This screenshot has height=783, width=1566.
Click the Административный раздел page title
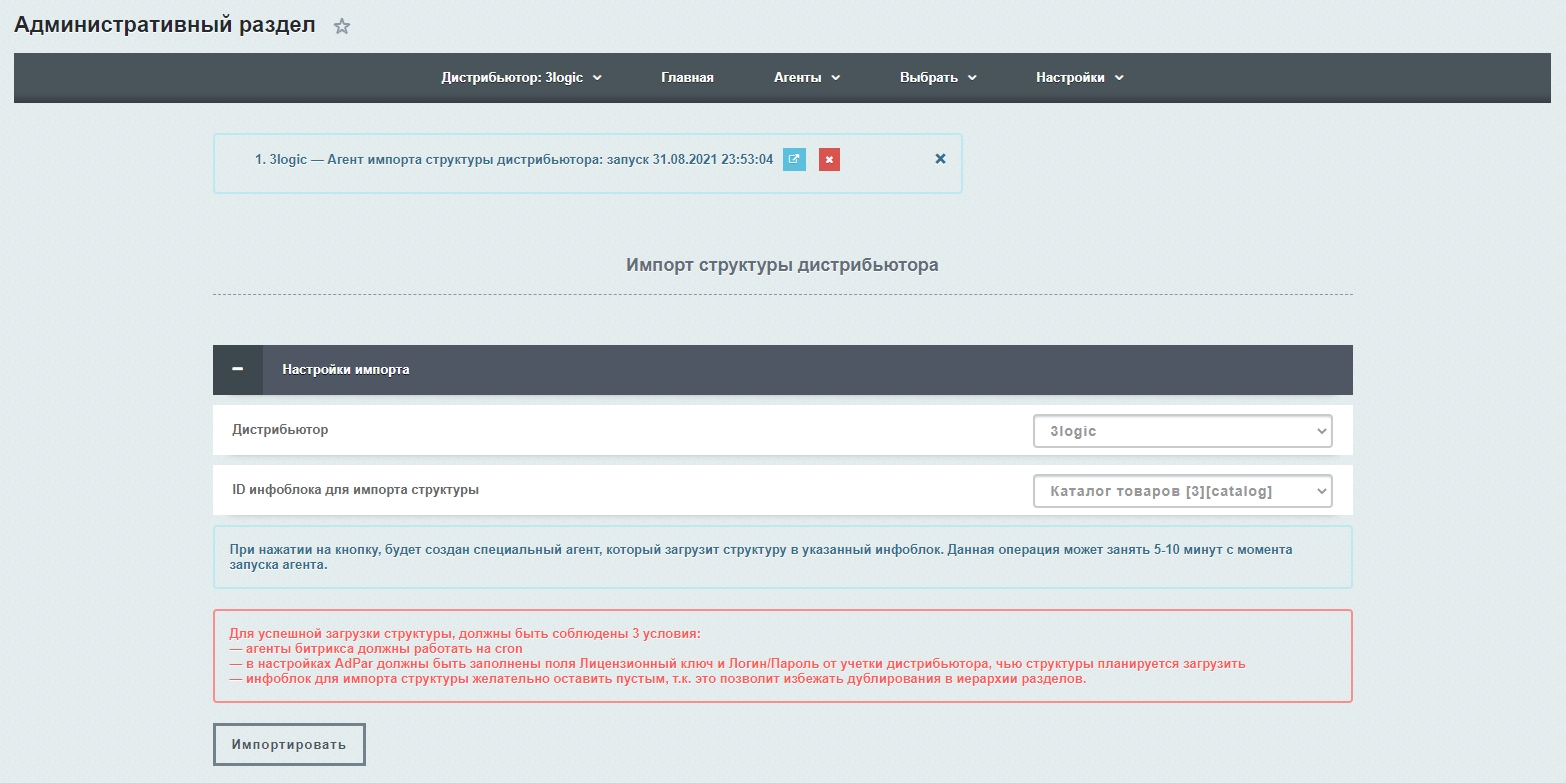[165, 26]
